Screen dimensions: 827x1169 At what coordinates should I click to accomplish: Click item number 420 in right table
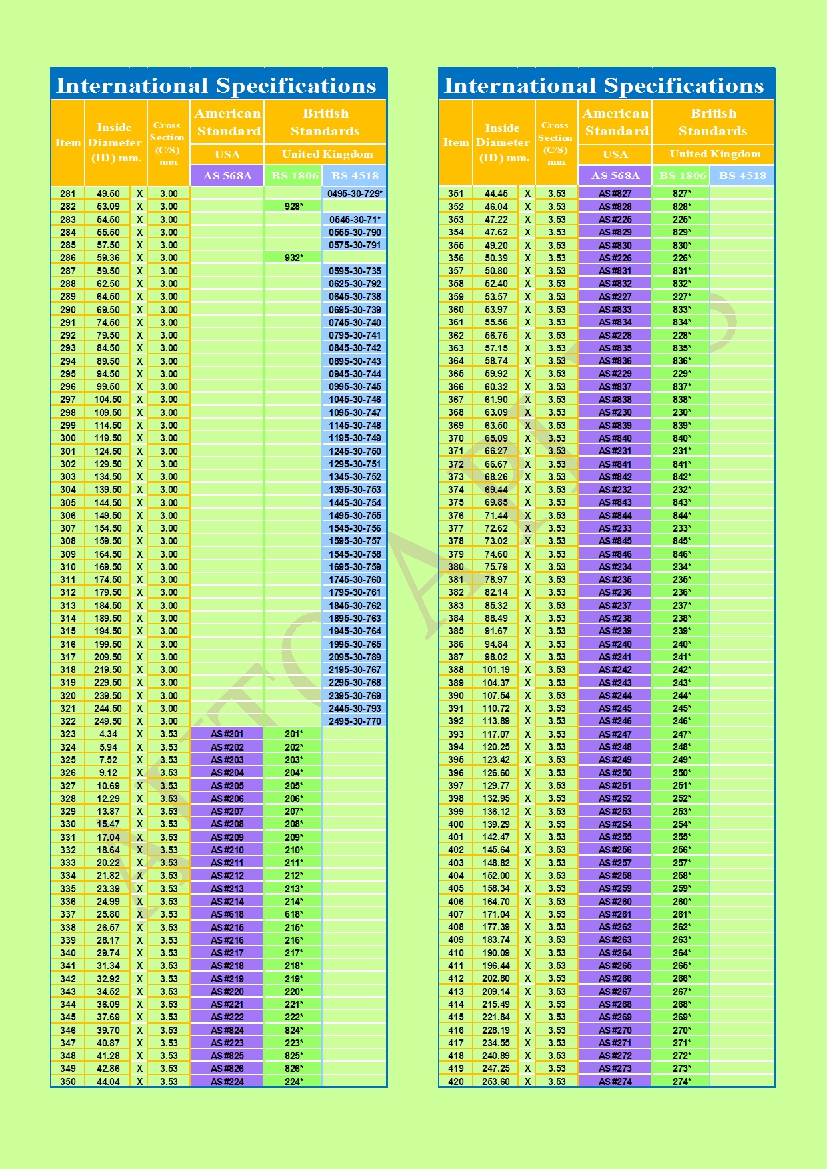456,1082
